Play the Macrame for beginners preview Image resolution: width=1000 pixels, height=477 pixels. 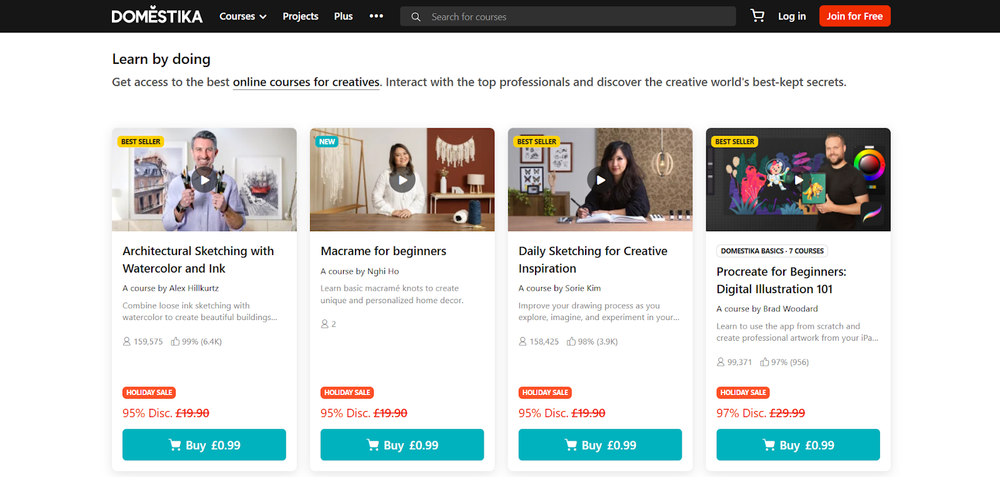402,181
